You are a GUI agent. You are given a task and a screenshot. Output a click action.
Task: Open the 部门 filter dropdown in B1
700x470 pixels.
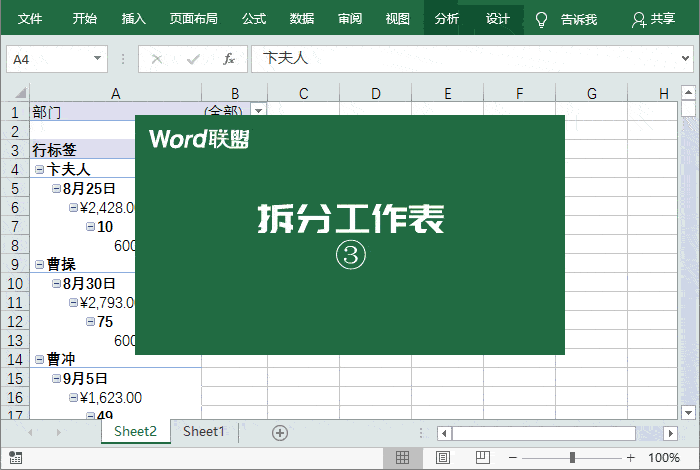tap(258, 110)
